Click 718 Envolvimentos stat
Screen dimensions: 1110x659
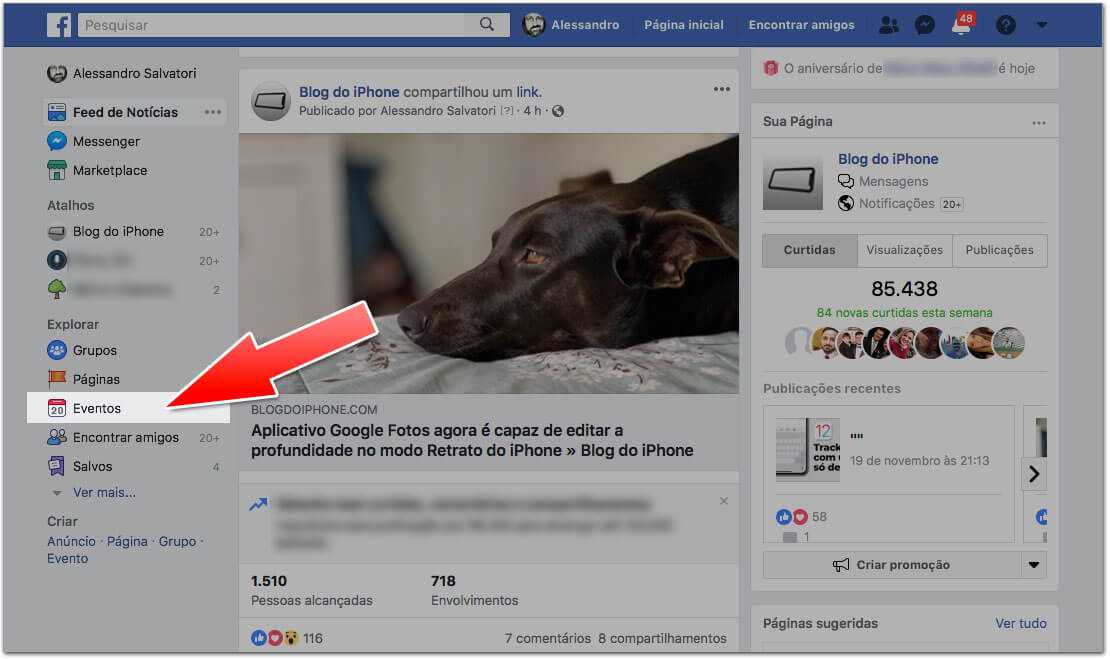coord(474,590)
